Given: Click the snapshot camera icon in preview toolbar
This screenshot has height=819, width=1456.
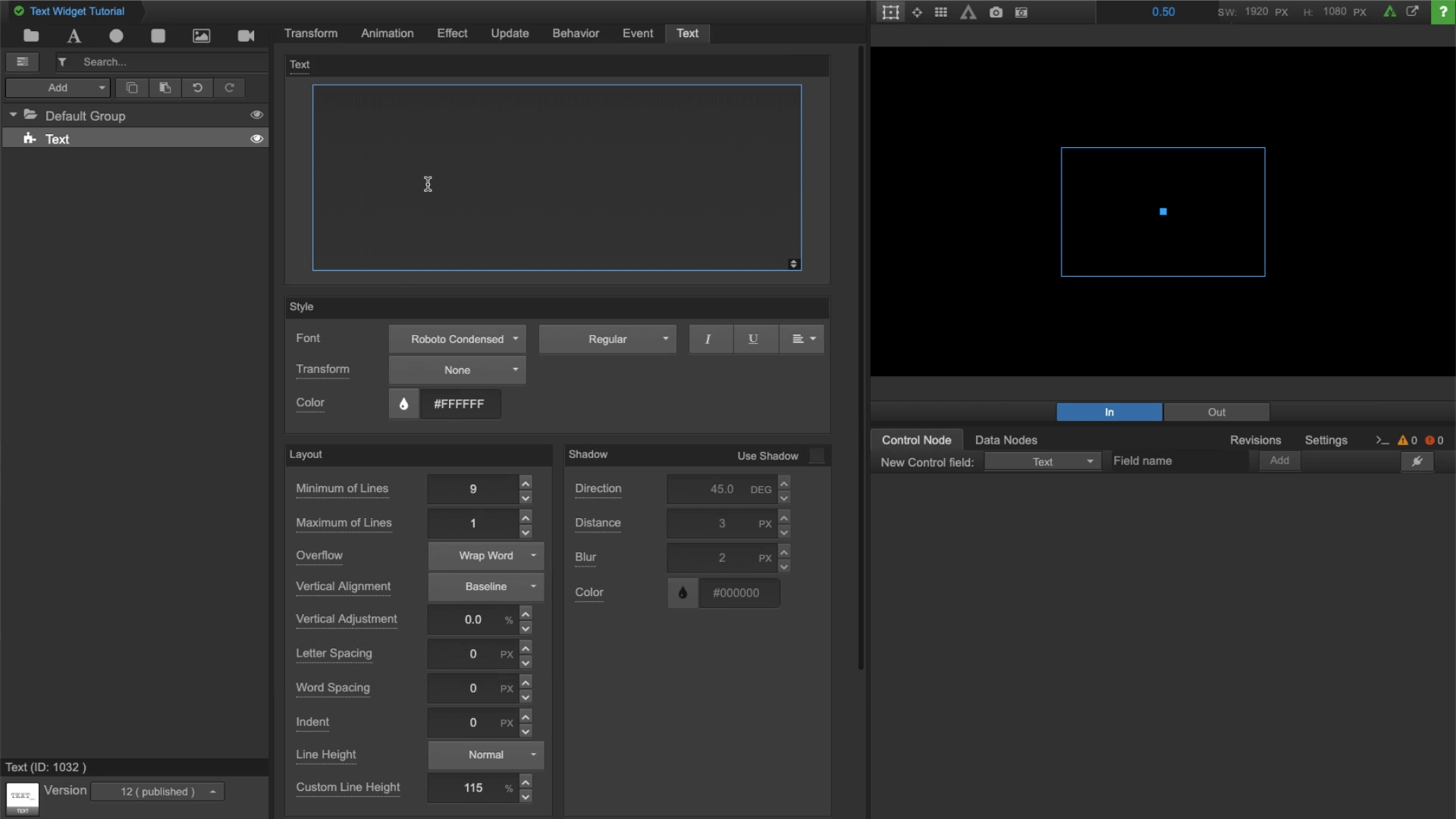Looking at the screenshot, I should [x=996, y=12].
